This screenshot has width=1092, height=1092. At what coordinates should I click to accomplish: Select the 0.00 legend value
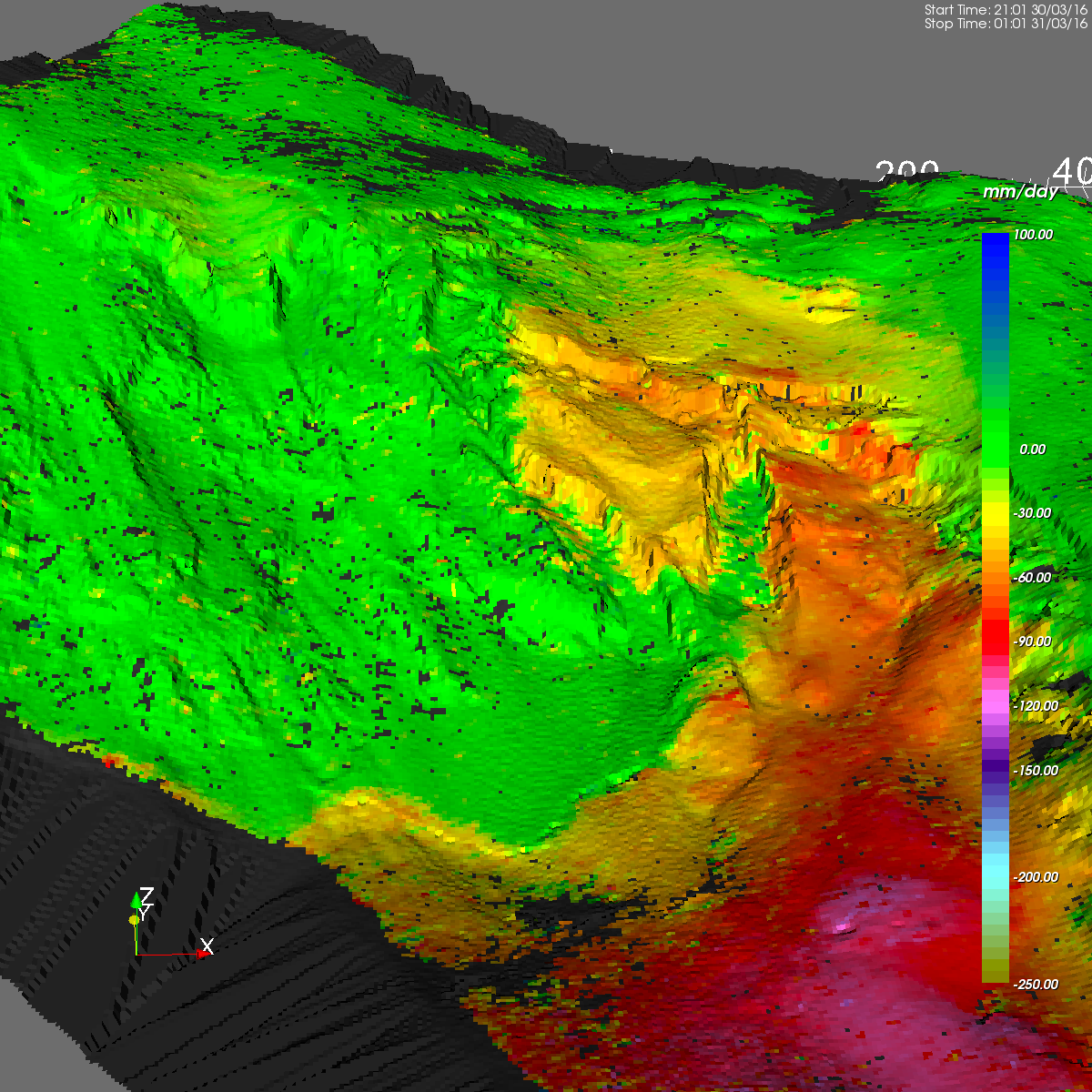1032,450
